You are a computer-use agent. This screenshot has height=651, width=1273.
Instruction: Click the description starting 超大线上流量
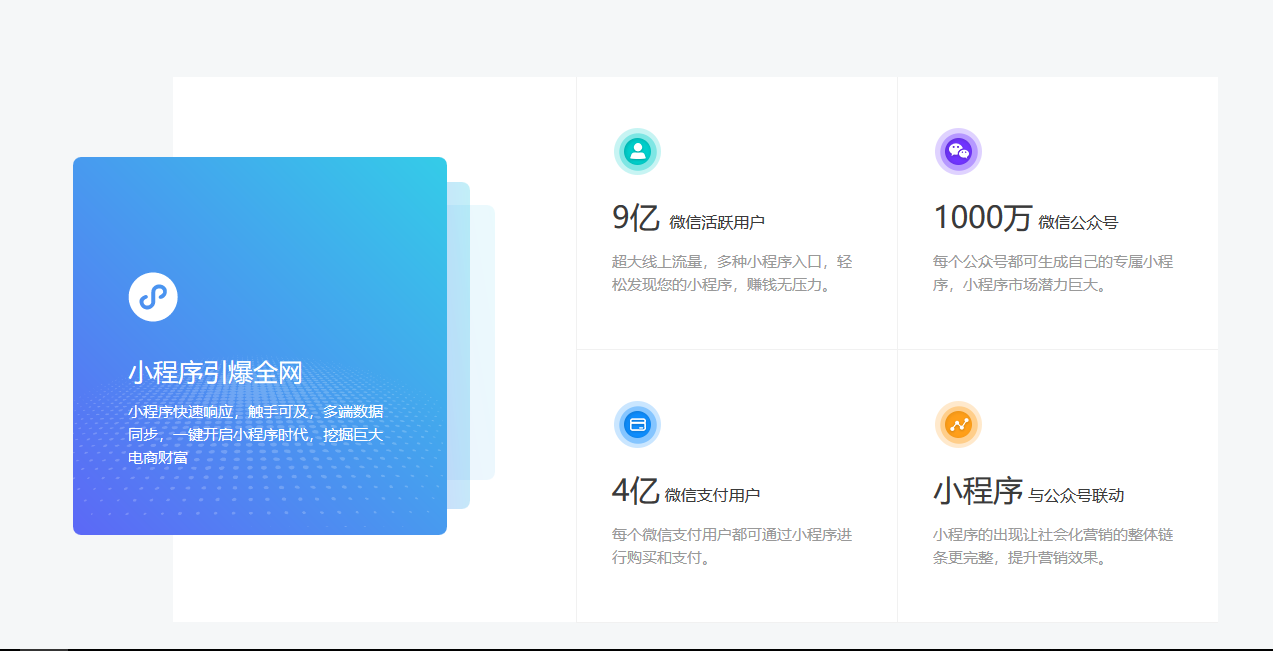(x=732, y=273)
